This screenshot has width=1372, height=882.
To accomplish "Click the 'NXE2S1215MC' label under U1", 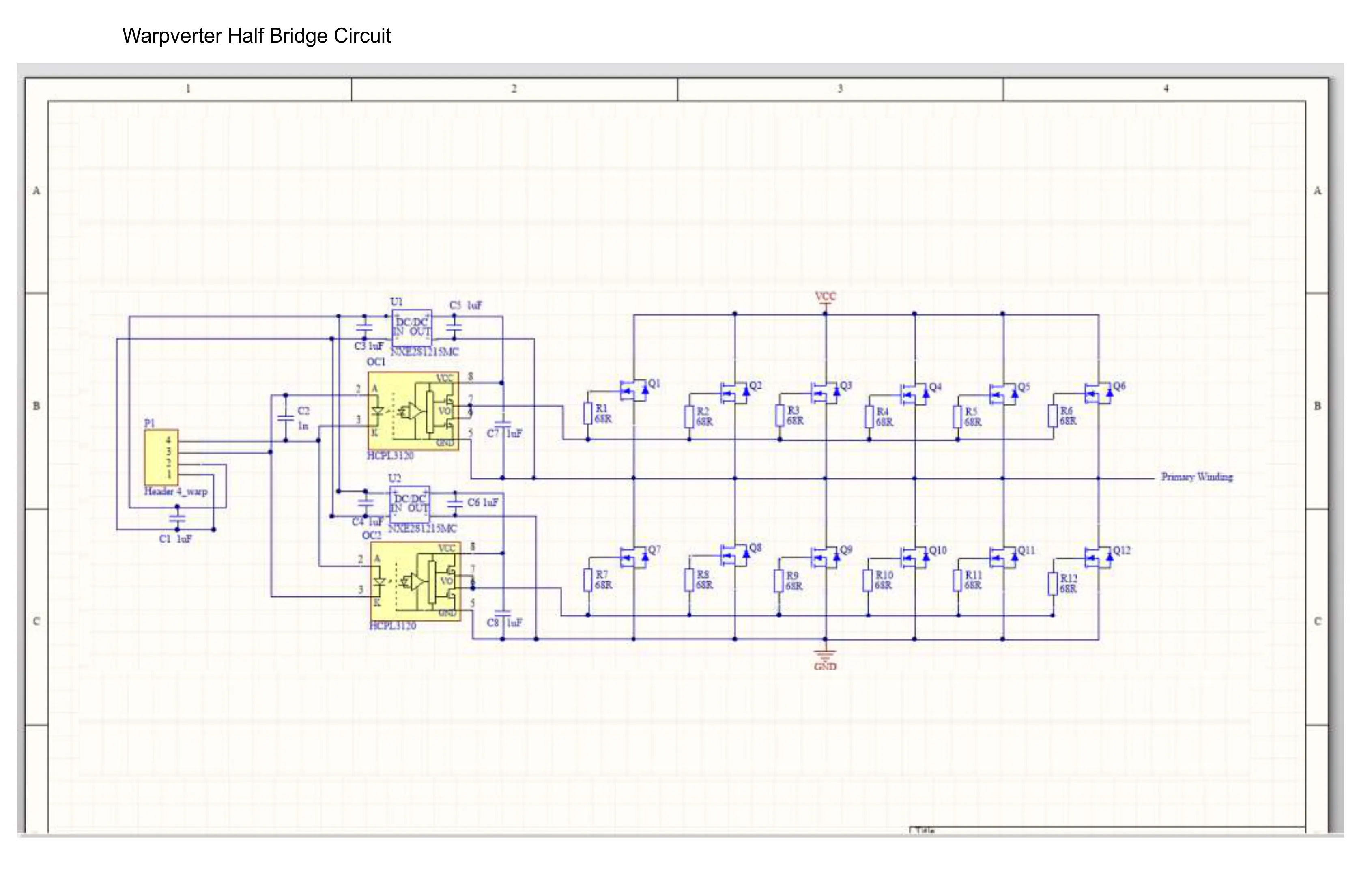I will pyautogui.click(x=424, y=352).
